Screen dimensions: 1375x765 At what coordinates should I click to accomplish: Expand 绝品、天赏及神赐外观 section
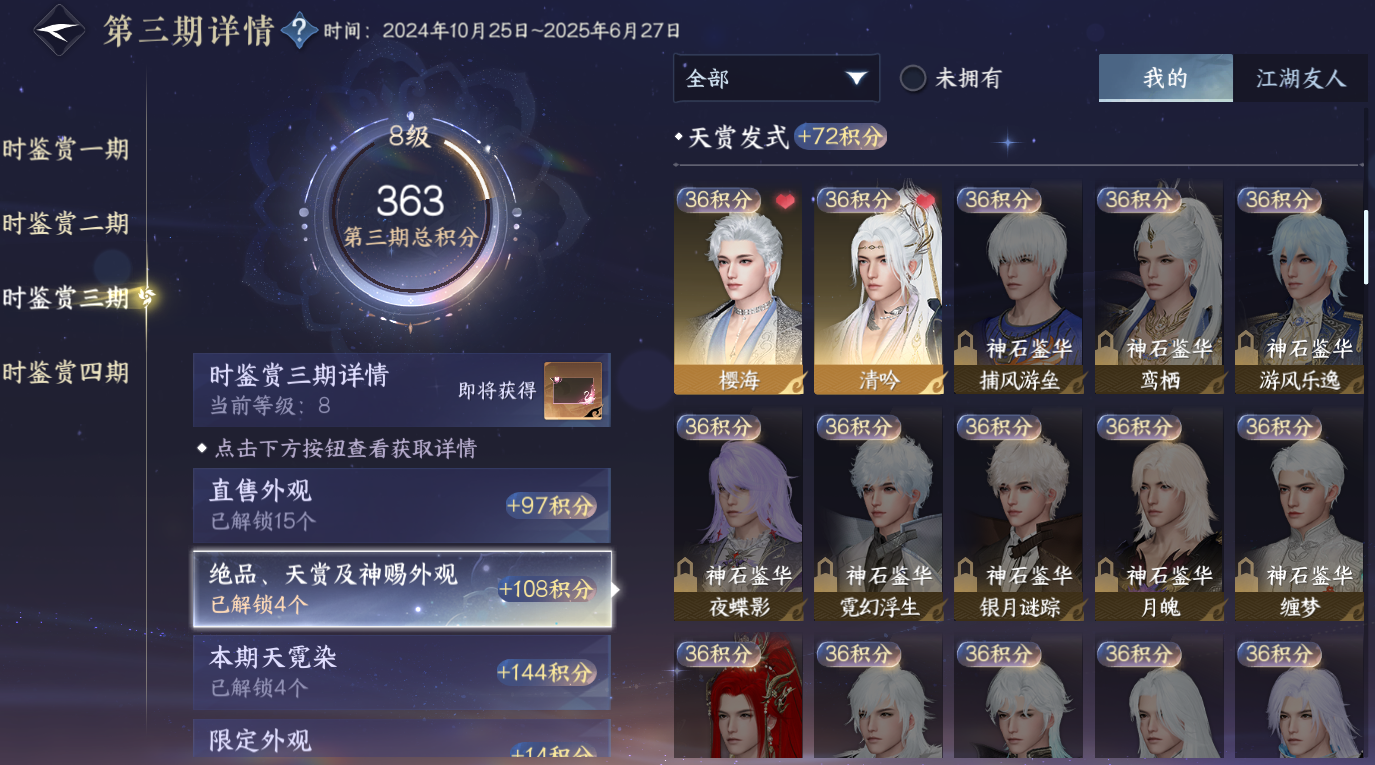pyautogui.click(x=402, y=589)
